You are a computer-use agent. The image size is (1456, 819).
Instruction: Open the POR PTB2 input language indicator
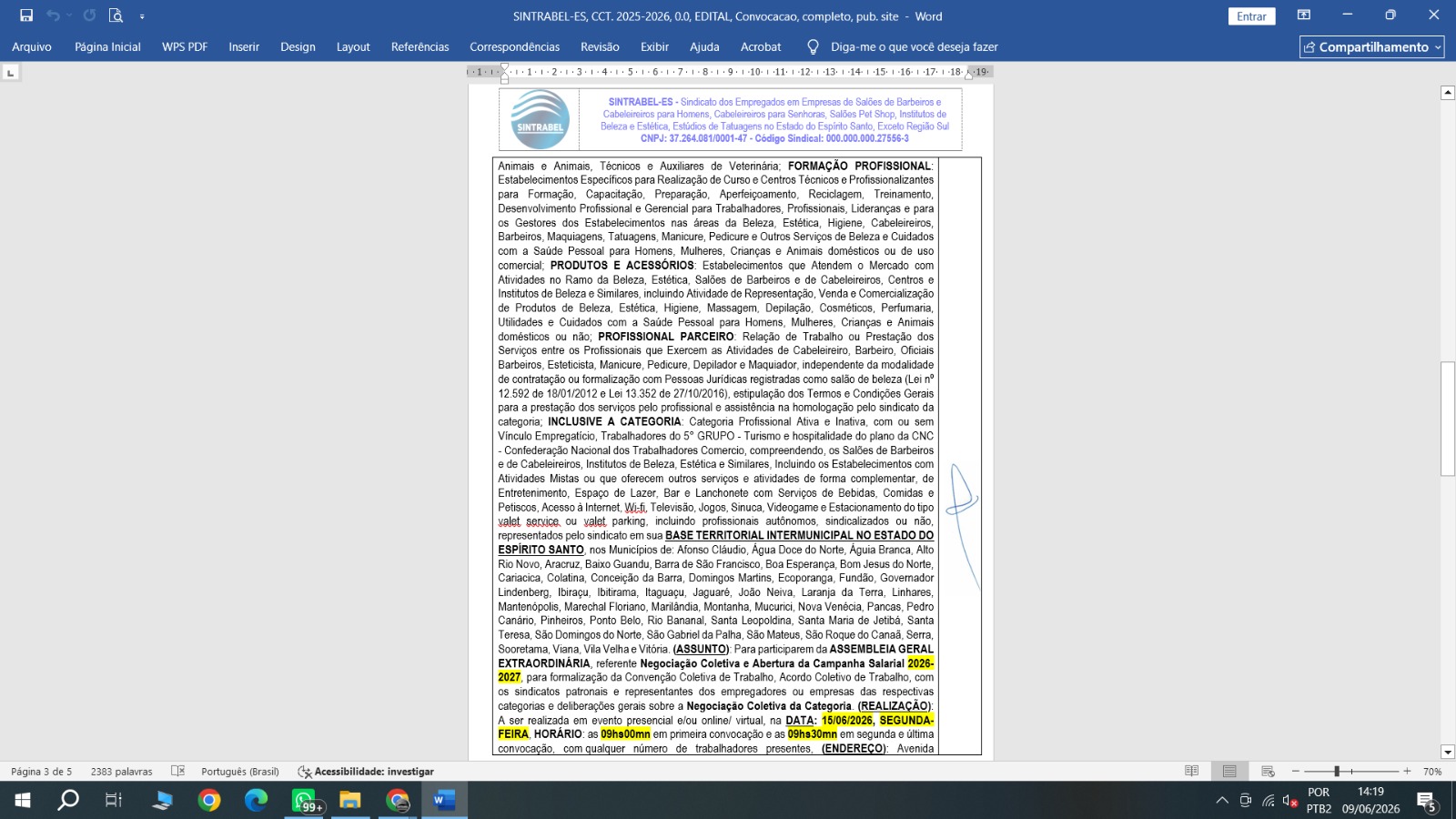pyautogui.click(x=1319, y=801)
